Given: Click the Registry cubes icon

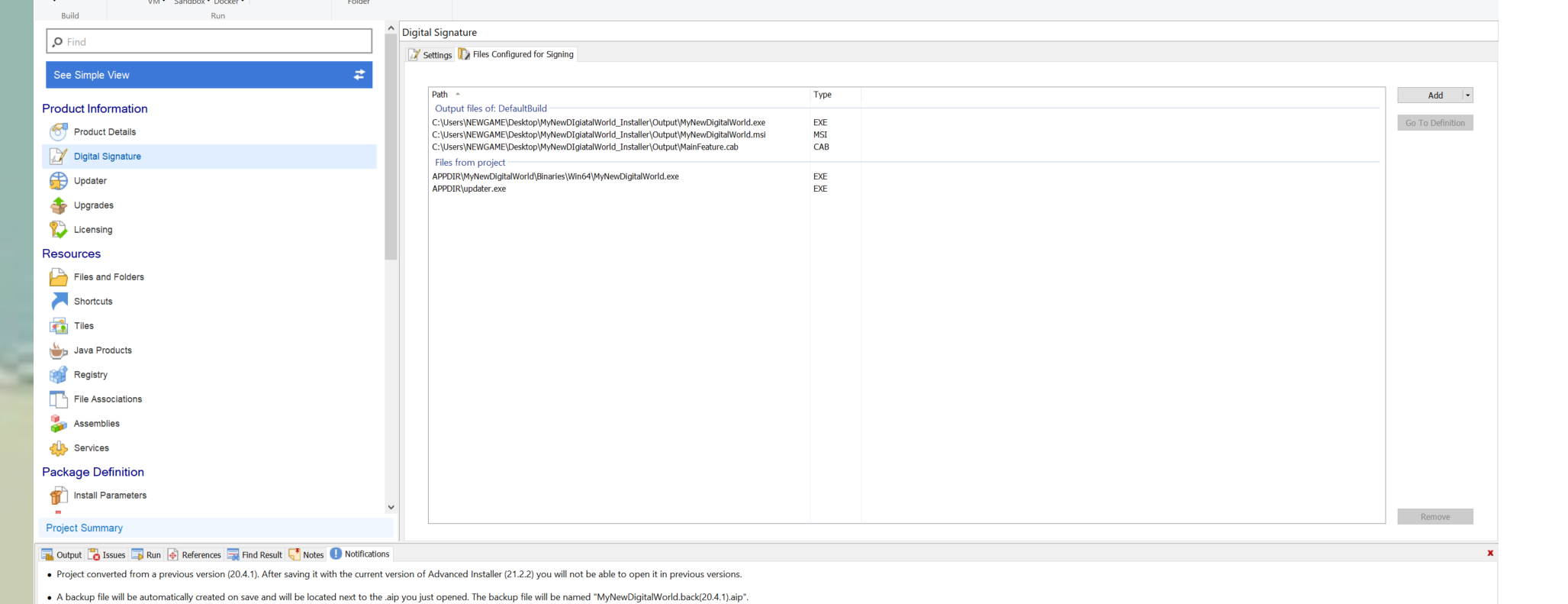Looking at the screenshot, I should [58, 375].
